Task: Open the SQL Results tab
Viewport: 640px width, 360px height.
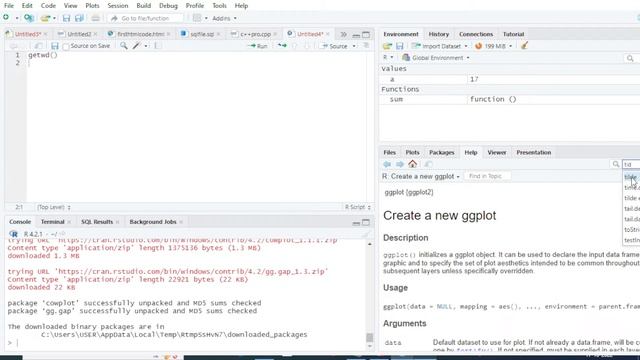Action: click(97, 222)
